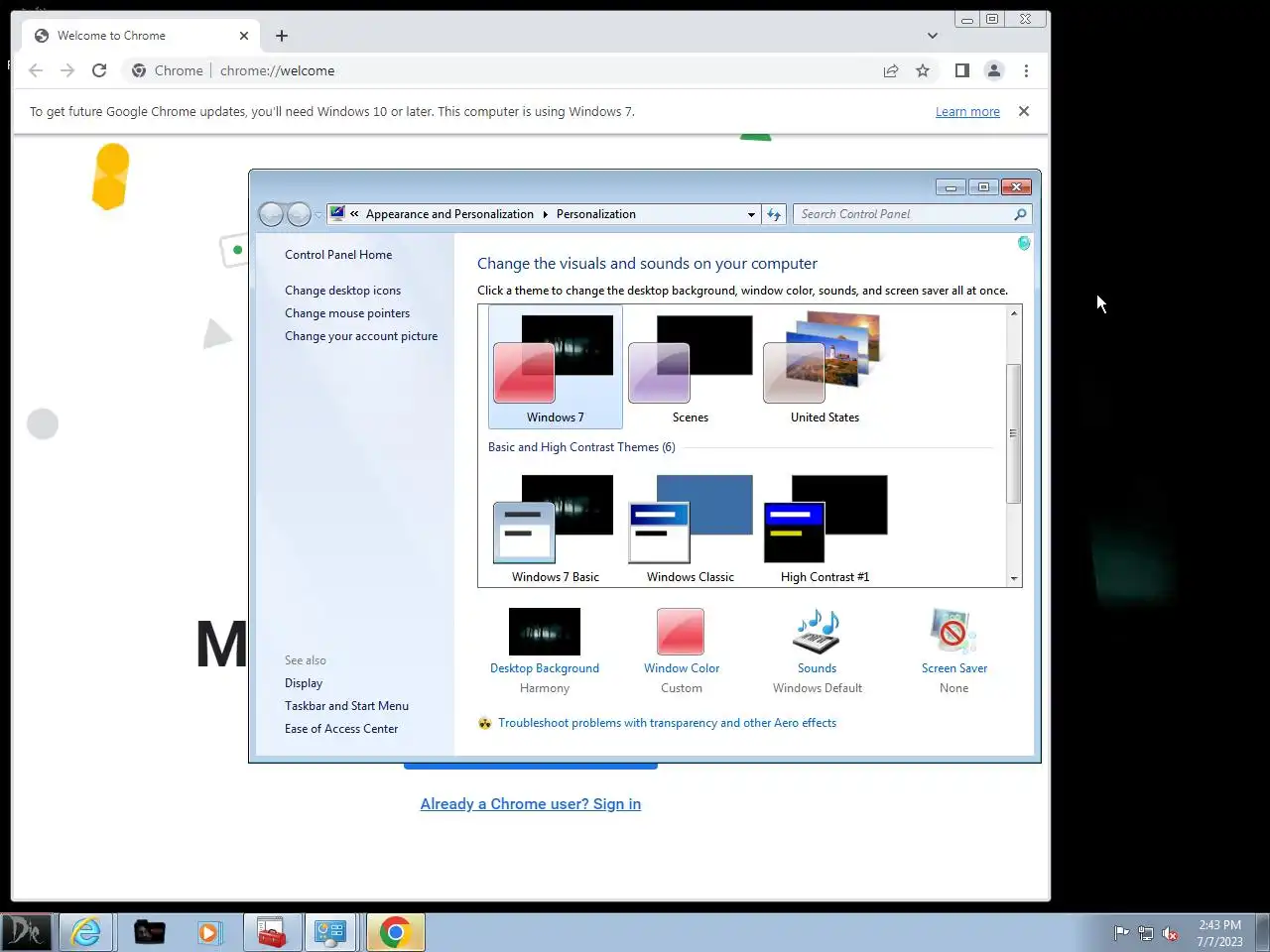Click the muted volume tray icon
The height and width of the screenshot is (952, 1270).
click(1170, 933)
